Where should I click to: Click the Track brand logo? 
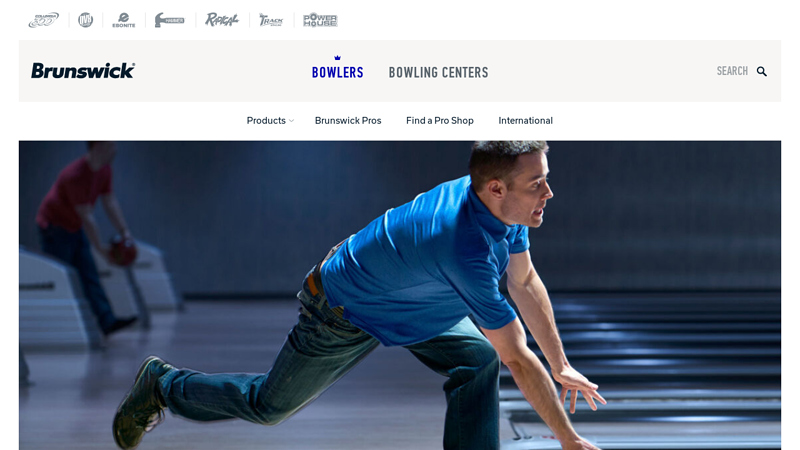click(x=271, y=20)
